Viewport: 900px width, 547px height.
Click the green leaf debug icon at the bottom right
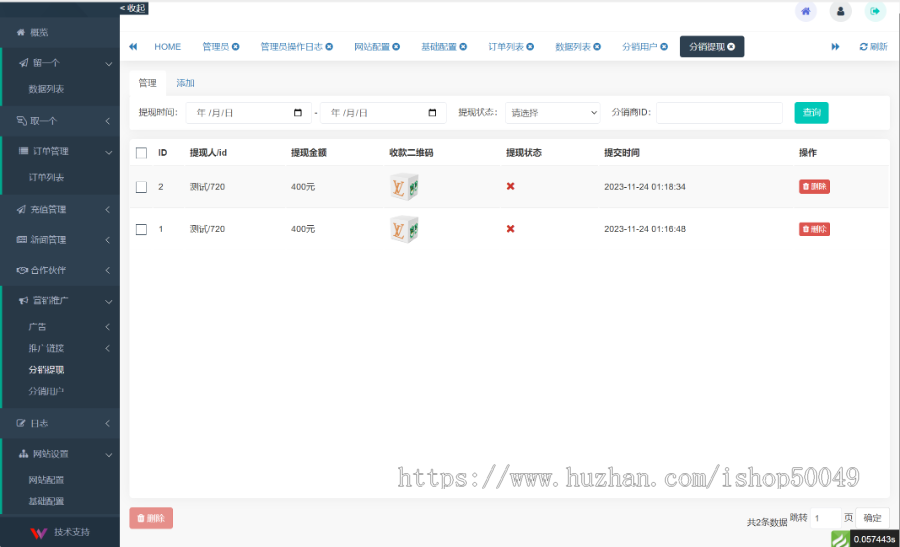[x=840, y=539]
